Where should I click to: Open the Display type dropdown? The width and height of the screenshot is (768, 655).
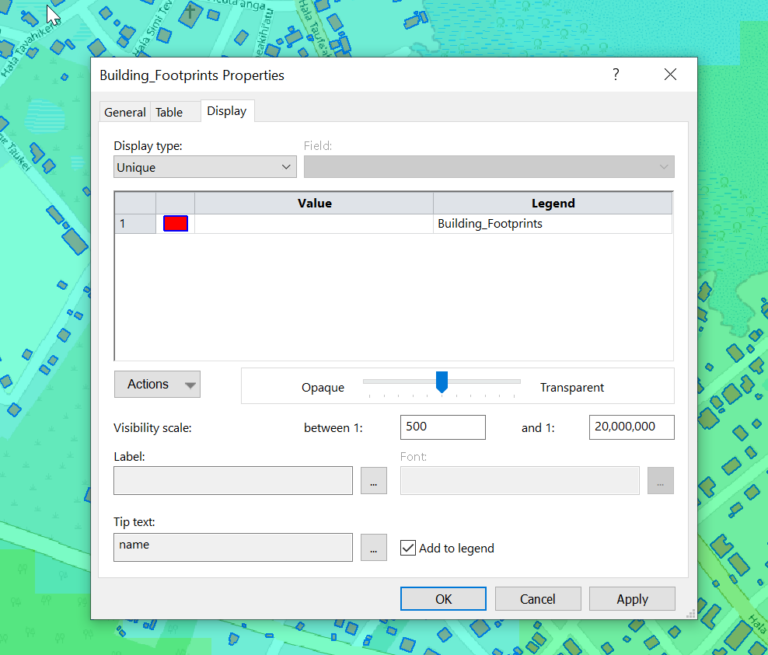coord(204,167)
